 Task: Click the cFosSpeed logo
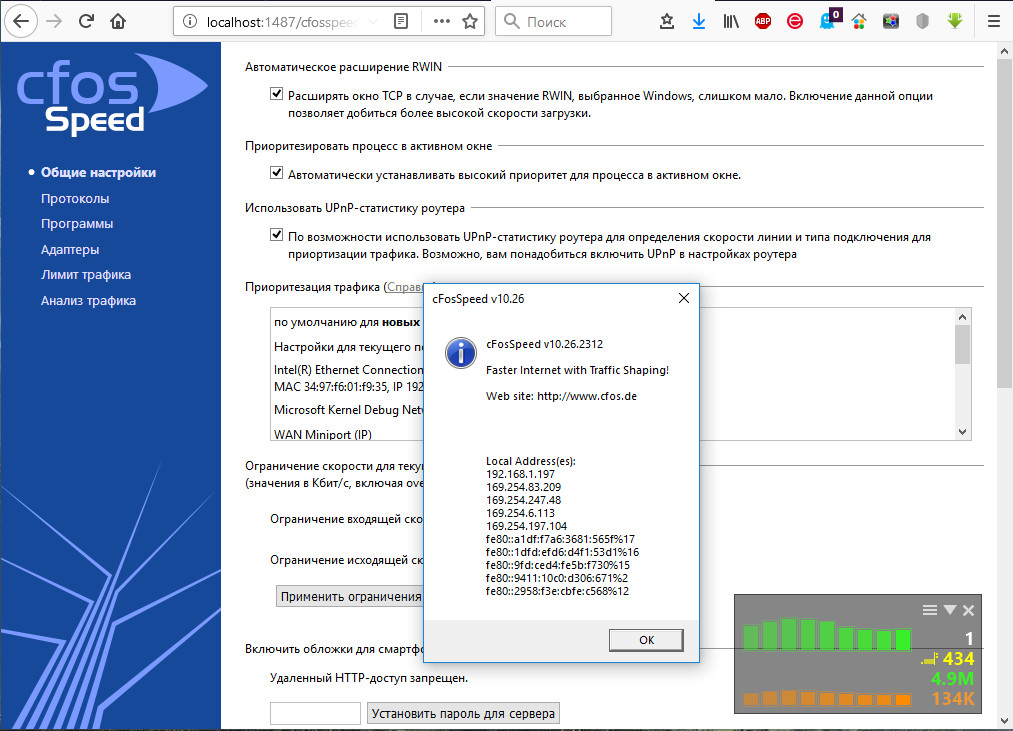[110, 94]
